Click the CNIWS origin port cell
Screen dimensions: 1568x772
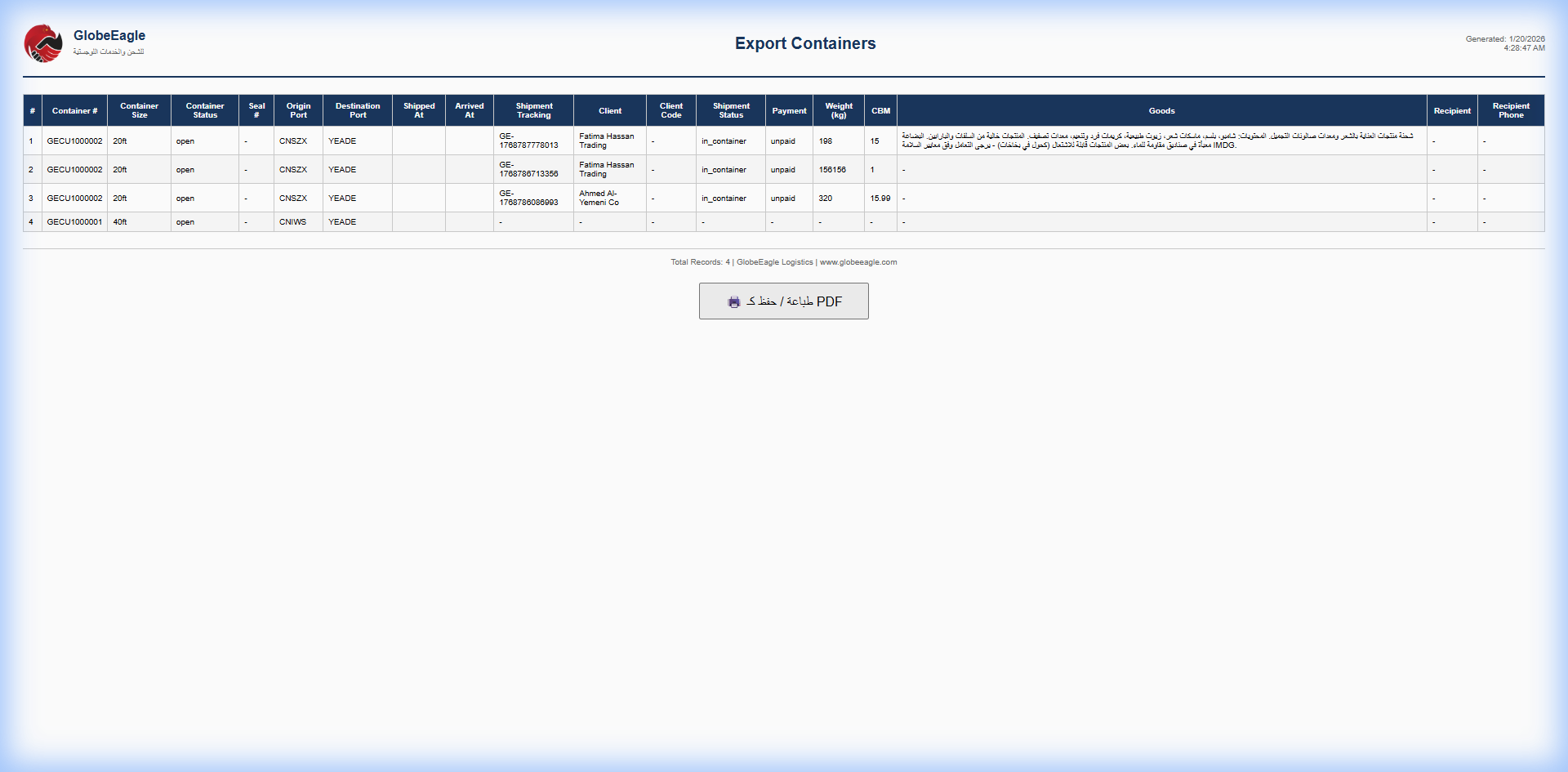point(292,221)
